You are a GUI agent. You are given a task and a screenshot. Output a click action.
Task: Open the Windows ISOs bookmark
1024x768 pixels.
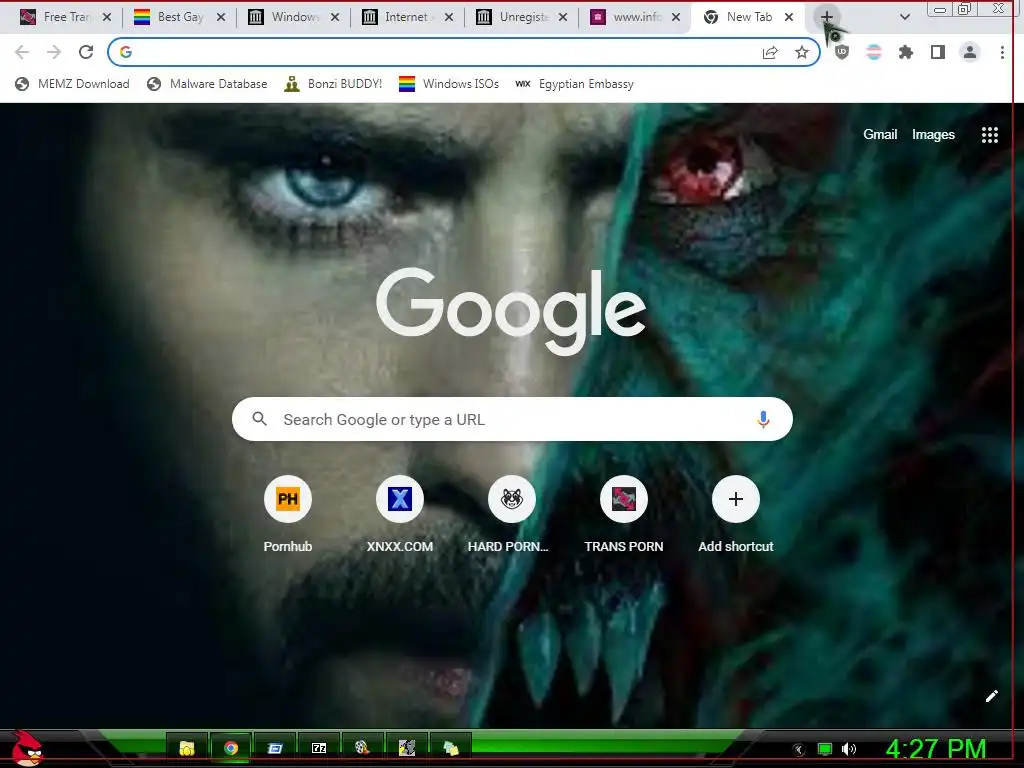[x=449, y=84]
